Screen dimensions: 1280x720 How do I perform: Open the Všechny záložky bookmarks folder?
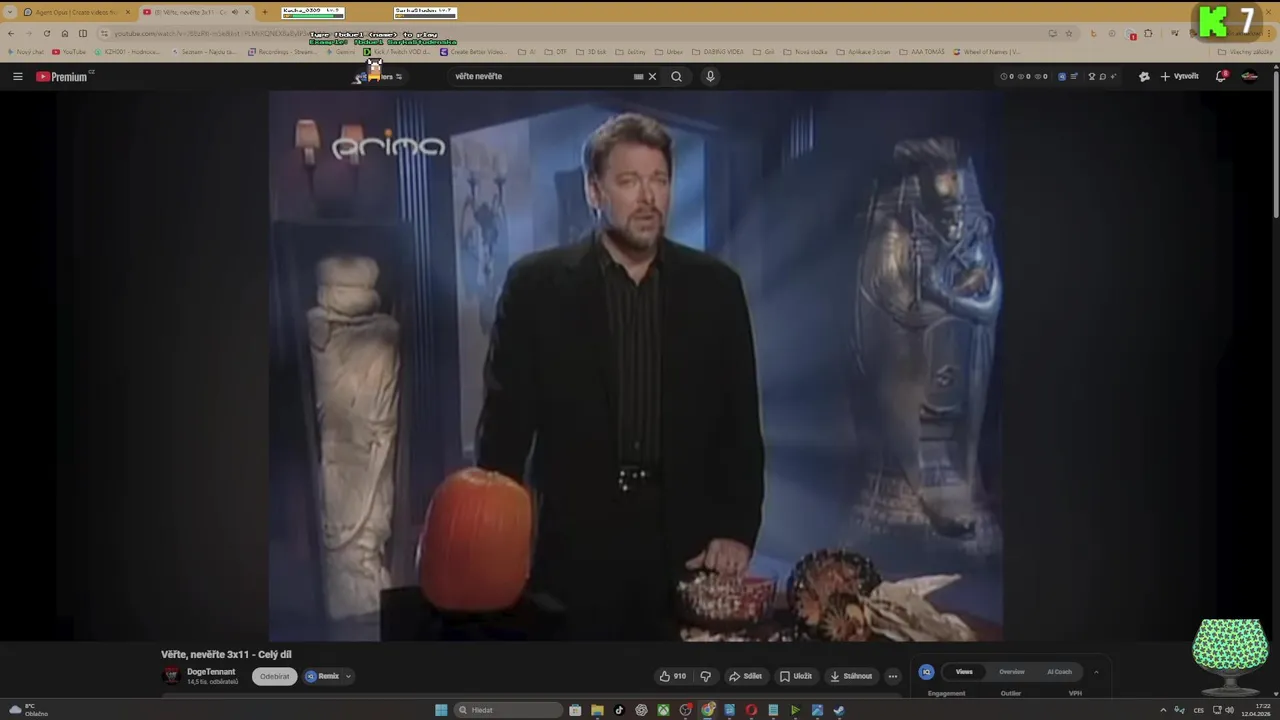pyautogui.click(x=1246, y=52)
